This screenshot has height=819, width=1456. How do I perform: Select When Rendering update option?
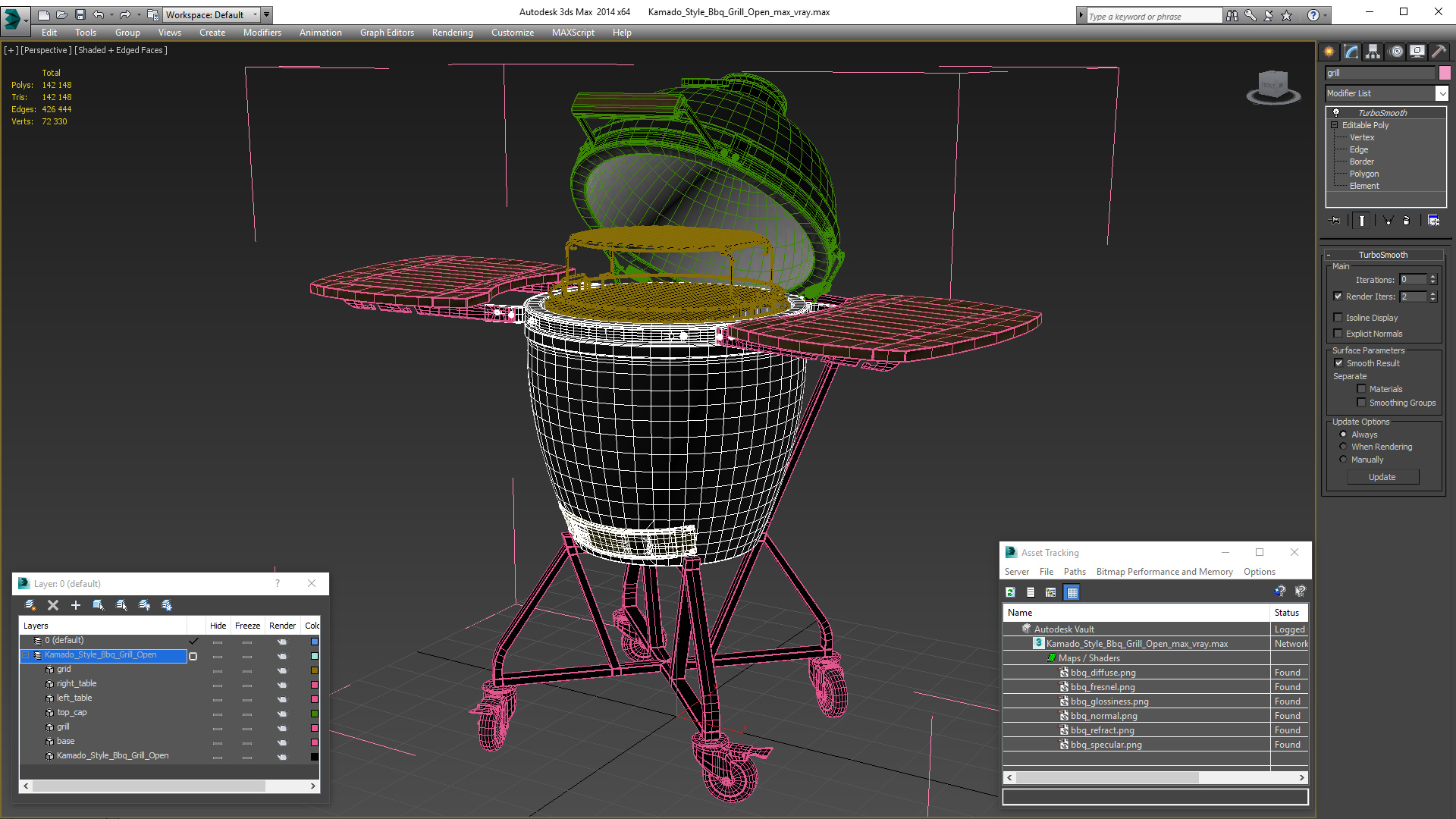tap(1344, 447)
